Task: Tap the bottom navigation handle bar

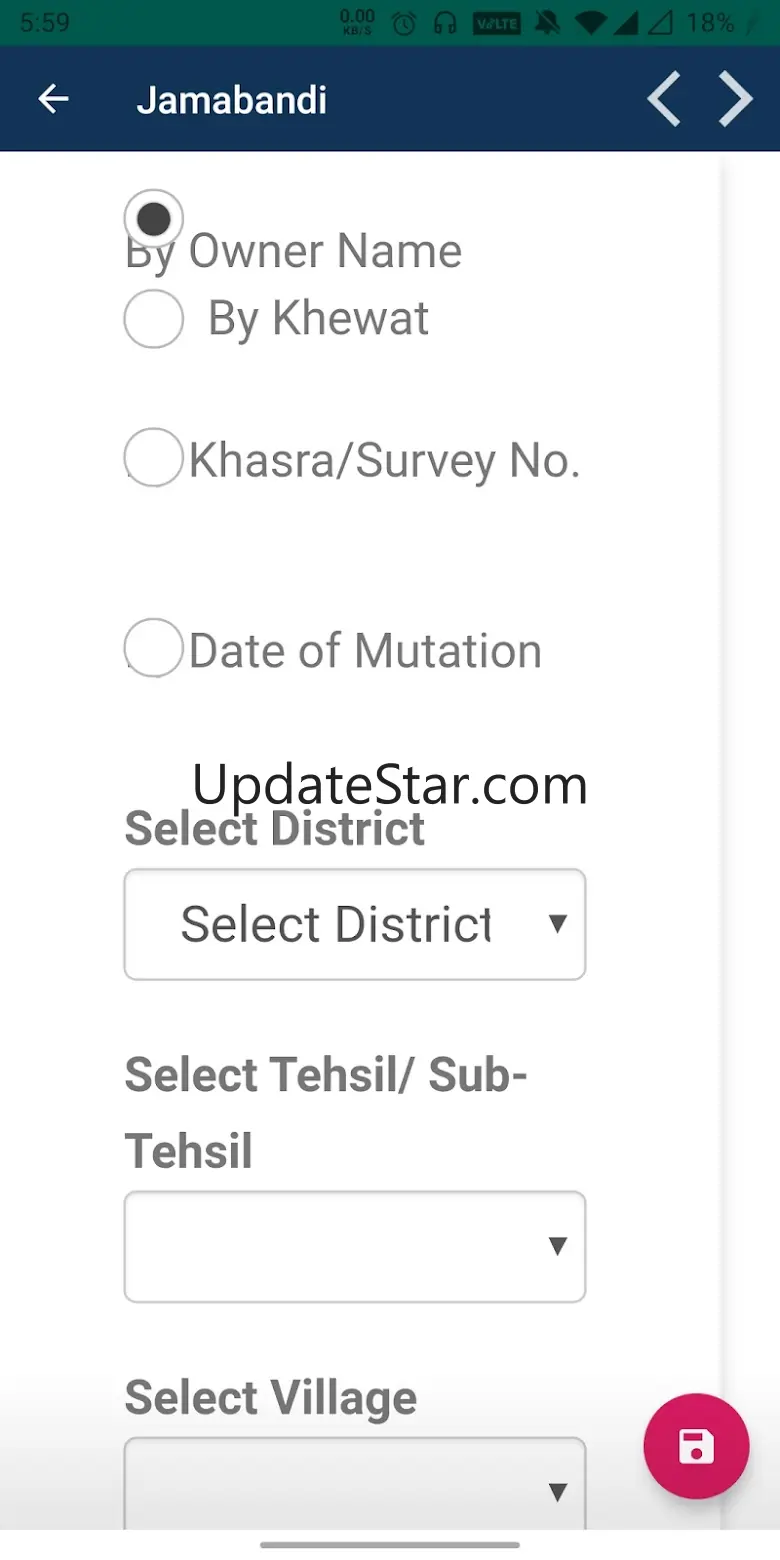Action: coord(390,1545)
